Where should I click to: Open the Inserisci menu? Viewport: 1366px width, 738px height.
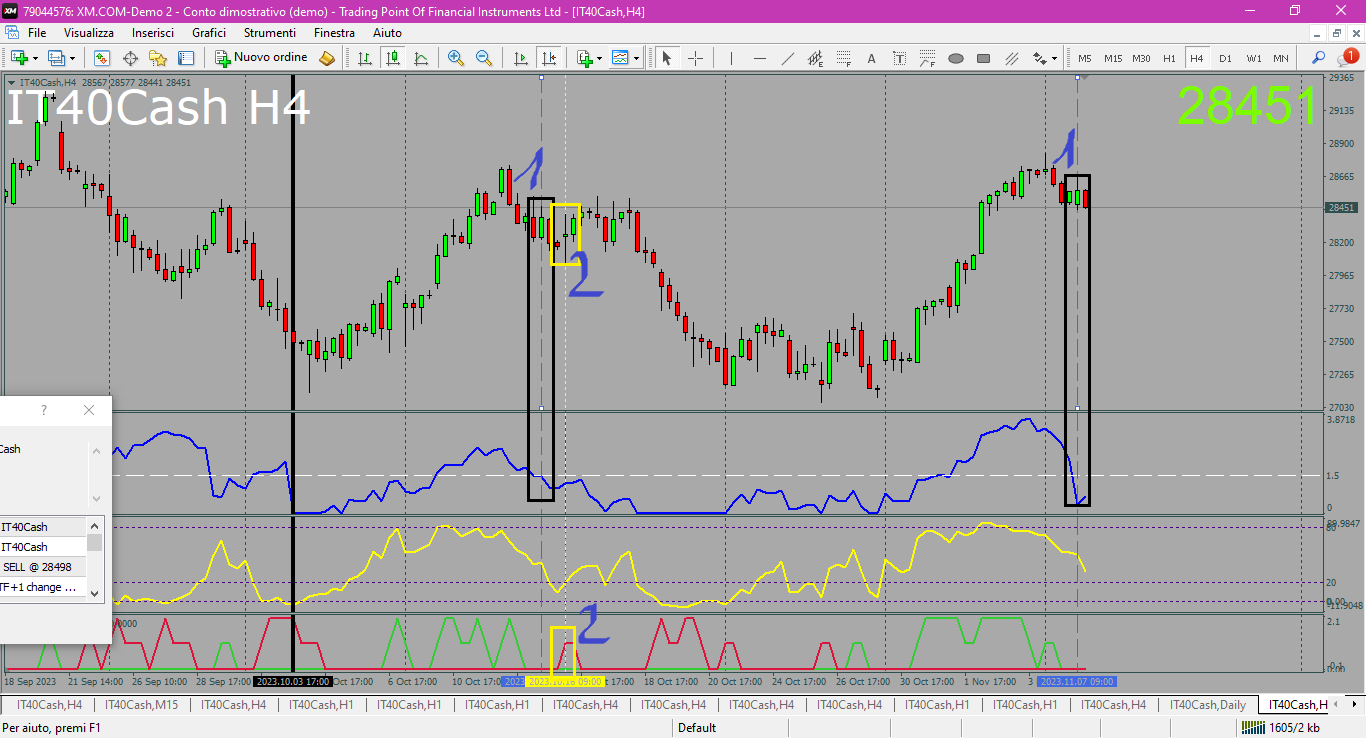(x=153, y=33)
